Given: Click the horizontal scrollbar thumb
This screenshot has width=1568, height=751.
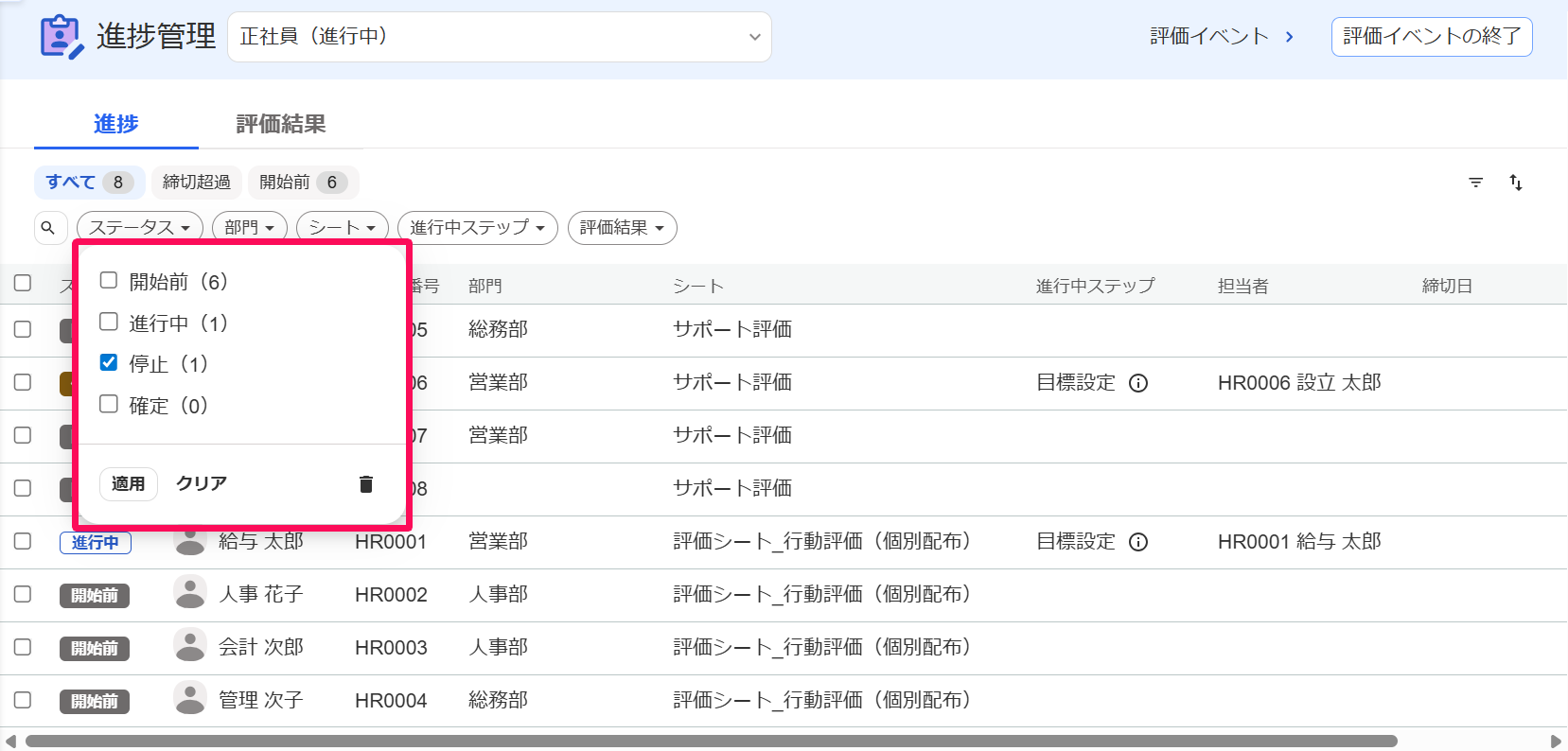Looking at the screenshot, I should (712, 742).
